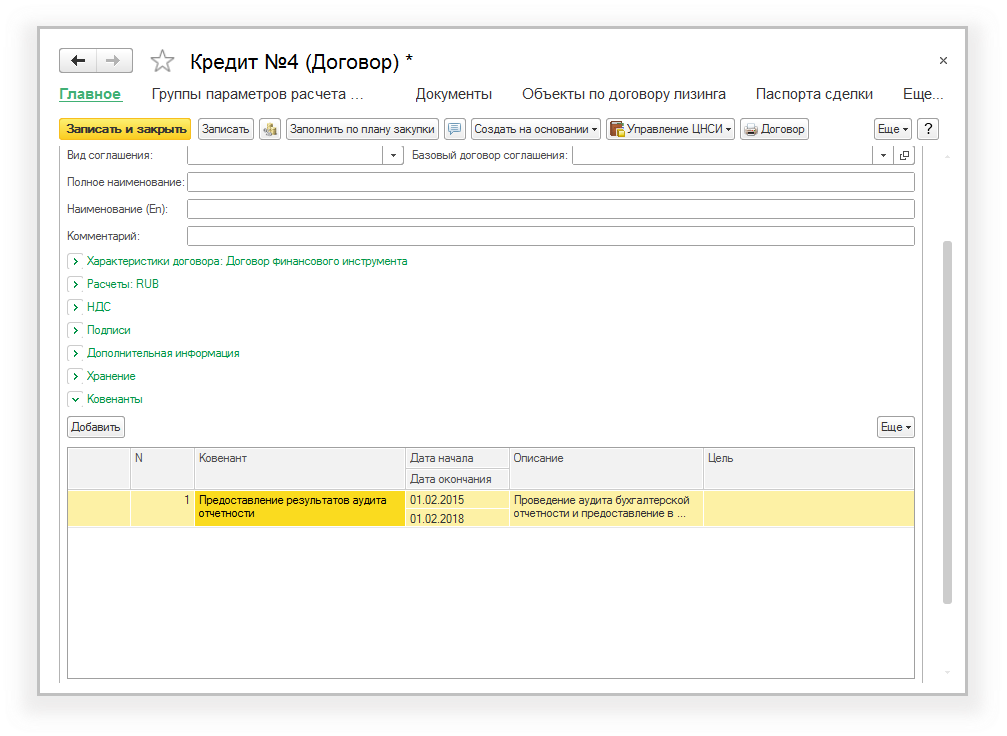The image size is (1007, 736).
Task: Click the Записать и закрыть button
Action: tap(125, 129)
